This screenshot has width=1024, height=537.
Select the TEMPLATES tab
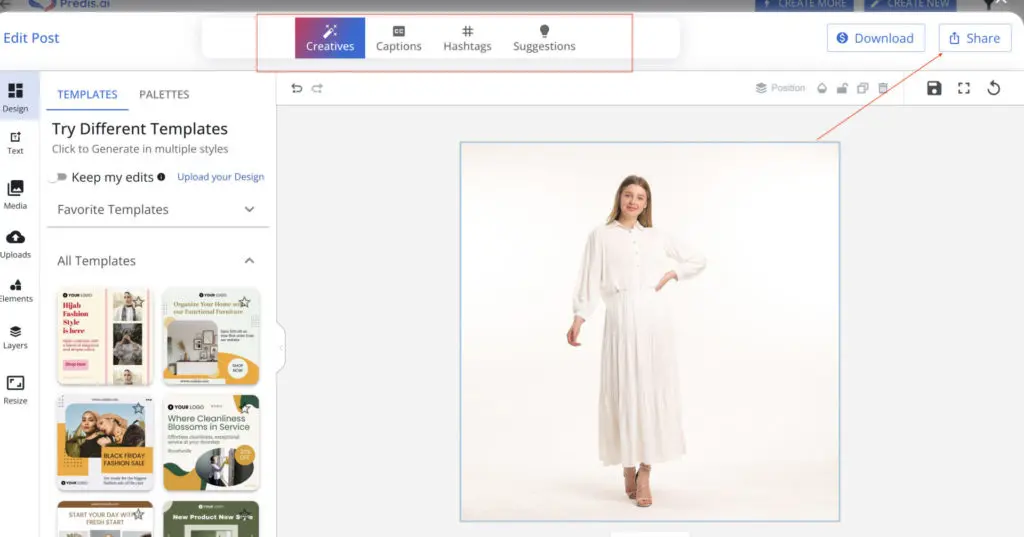(87, 95)
